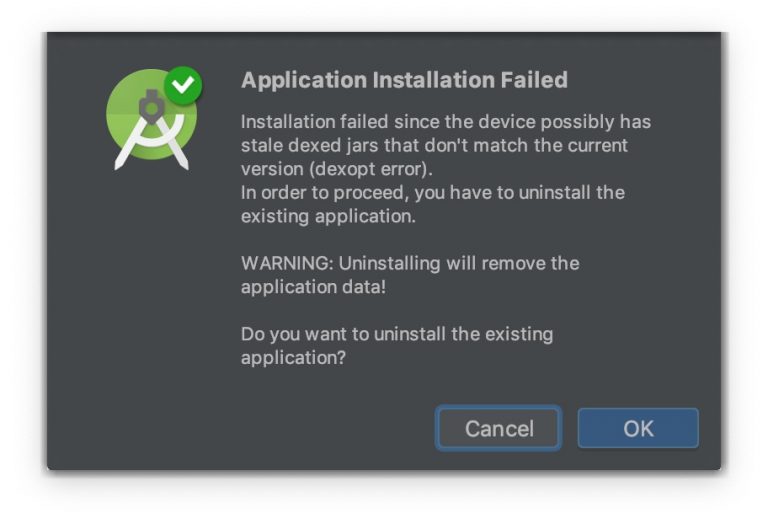Confirm uninstall with the OK button
Viewport: 768px width, 524px height.
point(638,429)
